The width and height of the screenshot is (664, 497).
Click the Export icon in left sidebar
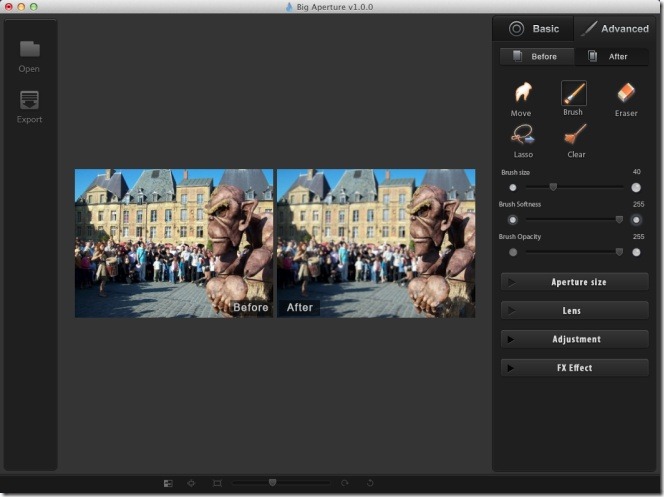pyautogui.click(x=29, y=100)
